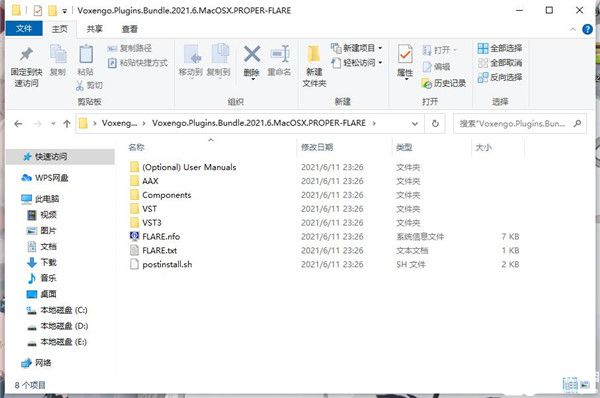Click Cut (剪切) scissors icon
The height and width of the screenshot is (398, 600).
pos(80,85)
